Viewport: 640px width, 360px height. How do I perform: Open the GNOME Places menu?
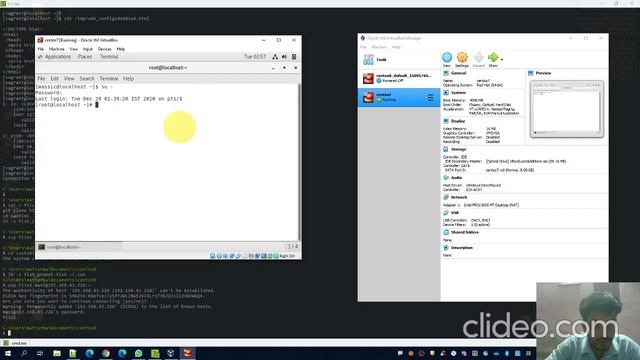tap(85, 57)
